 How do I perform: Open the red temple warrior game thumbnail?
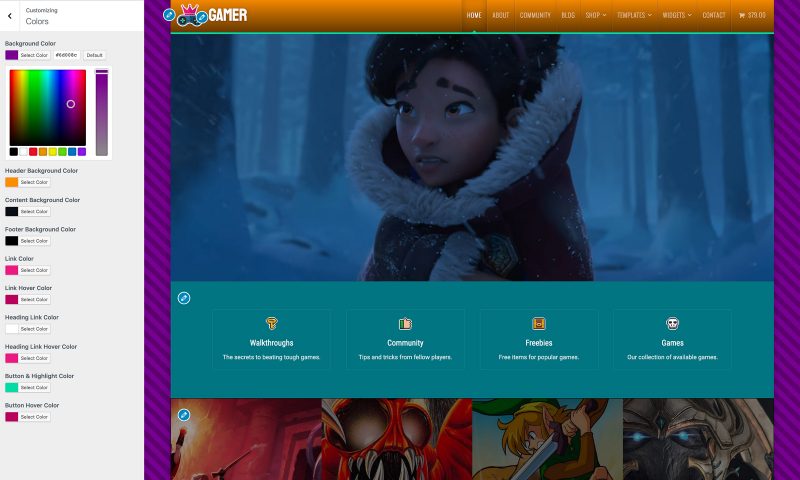(x=246, y=439)
